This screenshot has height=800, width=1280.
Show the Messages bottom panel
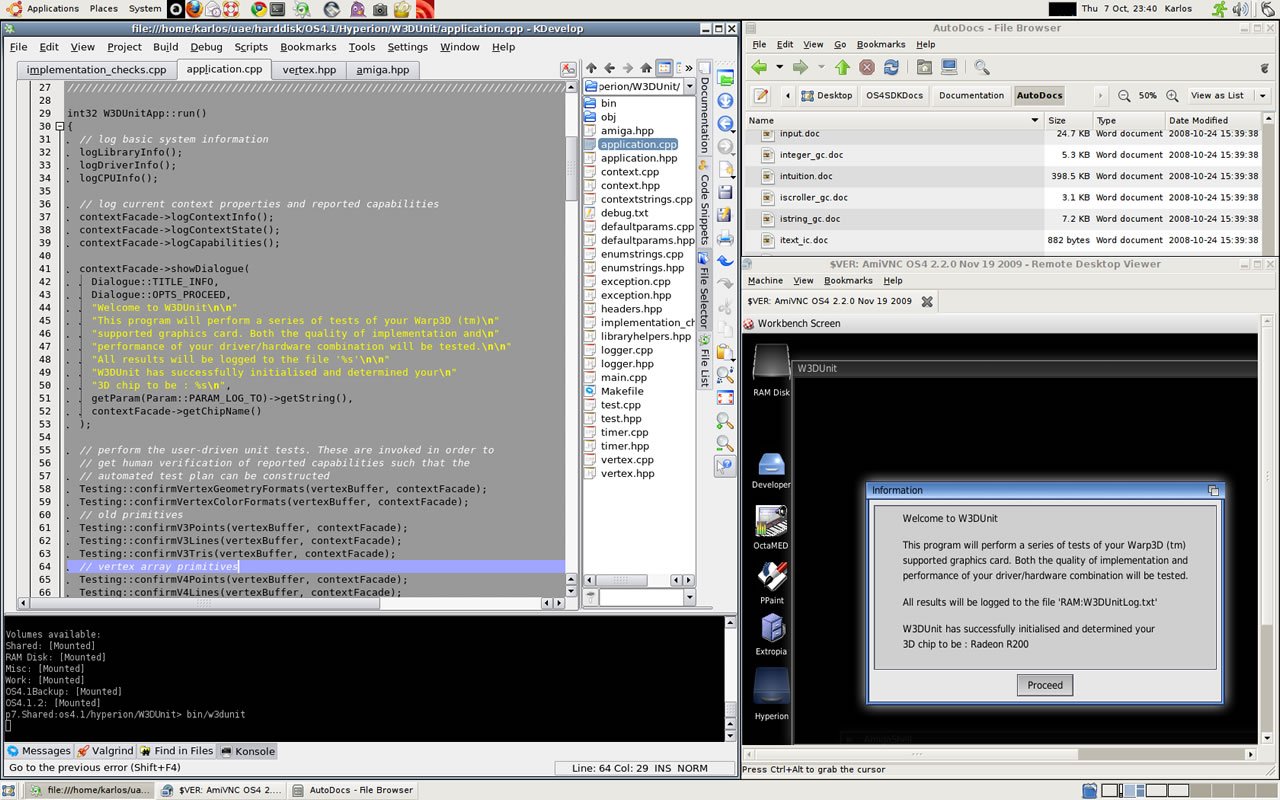pos(38,751)
